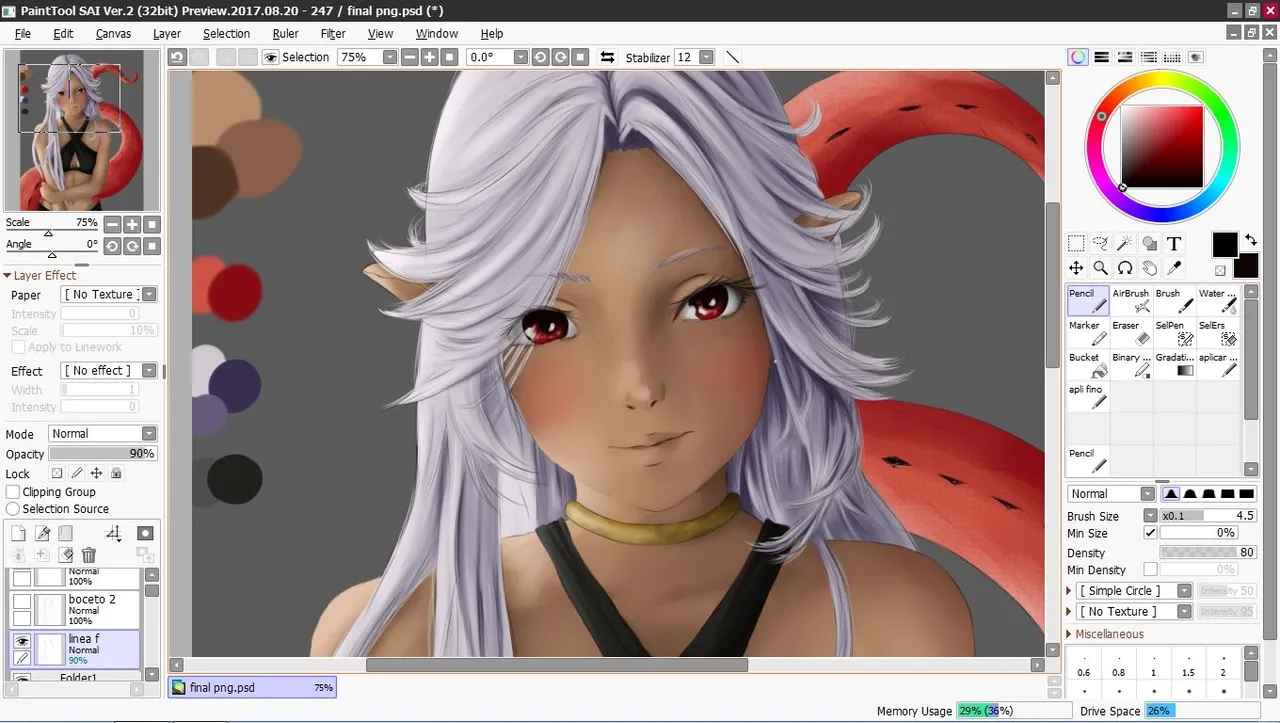Enable the Clipping Group checkbox

click(14, 492)
